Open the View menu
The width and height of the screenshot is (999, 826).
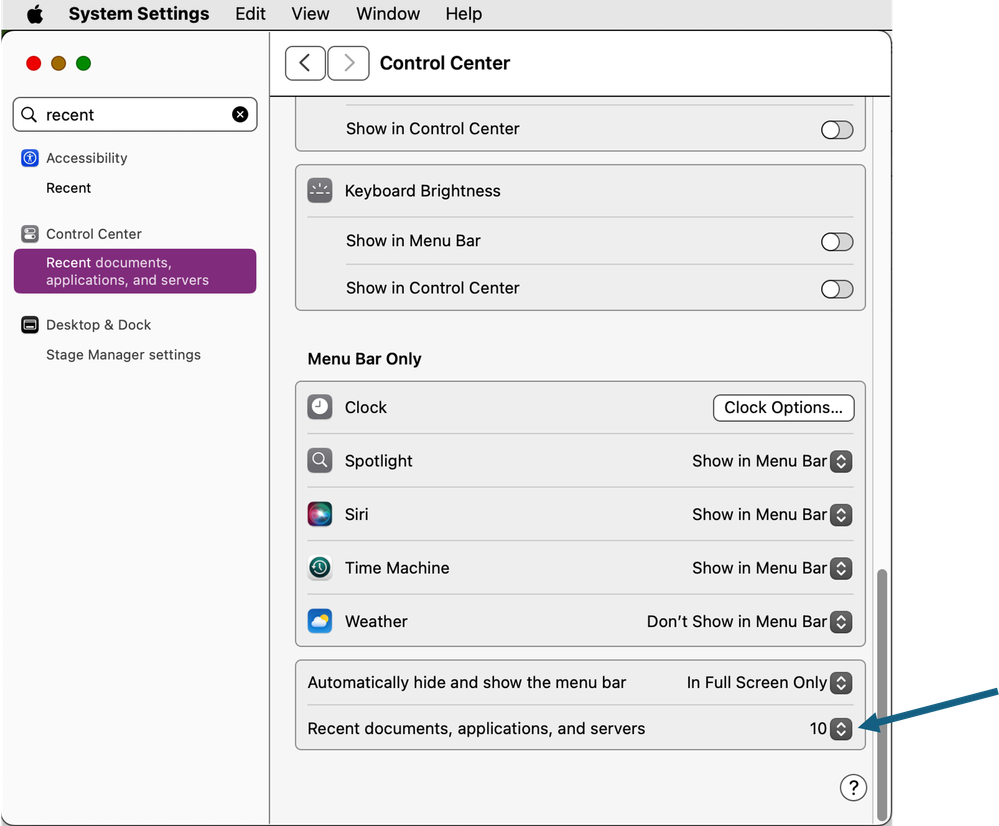click(310, 14)
